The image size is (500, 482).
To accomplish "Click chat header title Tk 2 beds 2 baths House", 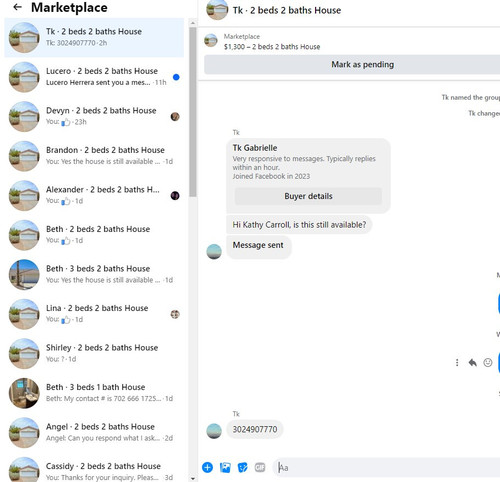I will pyautogui.click(x=287, y=10).
